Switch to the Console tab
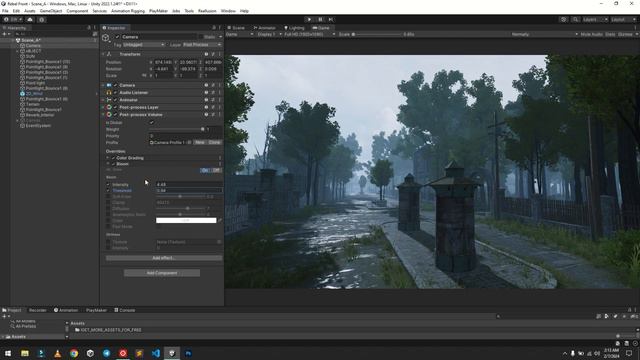 point(124,310)
